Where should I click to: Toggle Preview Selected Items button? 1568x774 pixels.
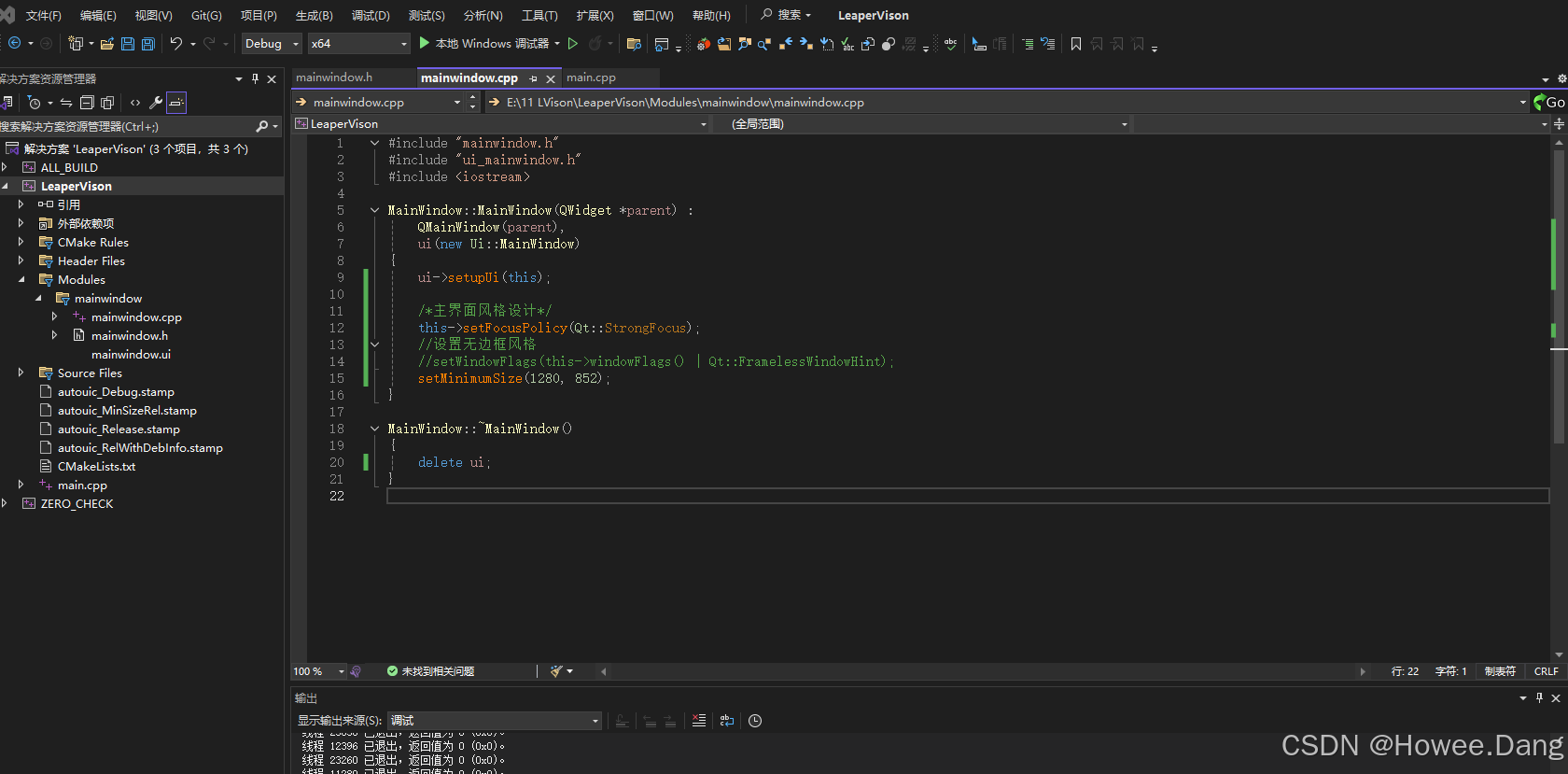(176, 103)
